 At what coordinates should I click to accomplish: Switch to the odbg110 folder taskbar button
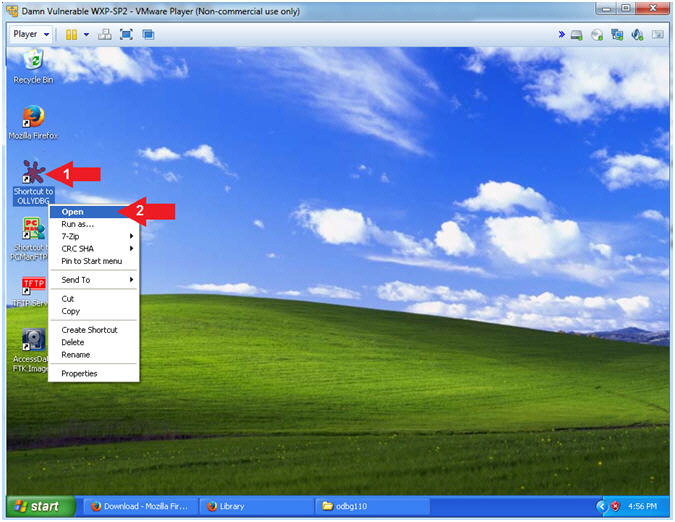tap(372, 507)
